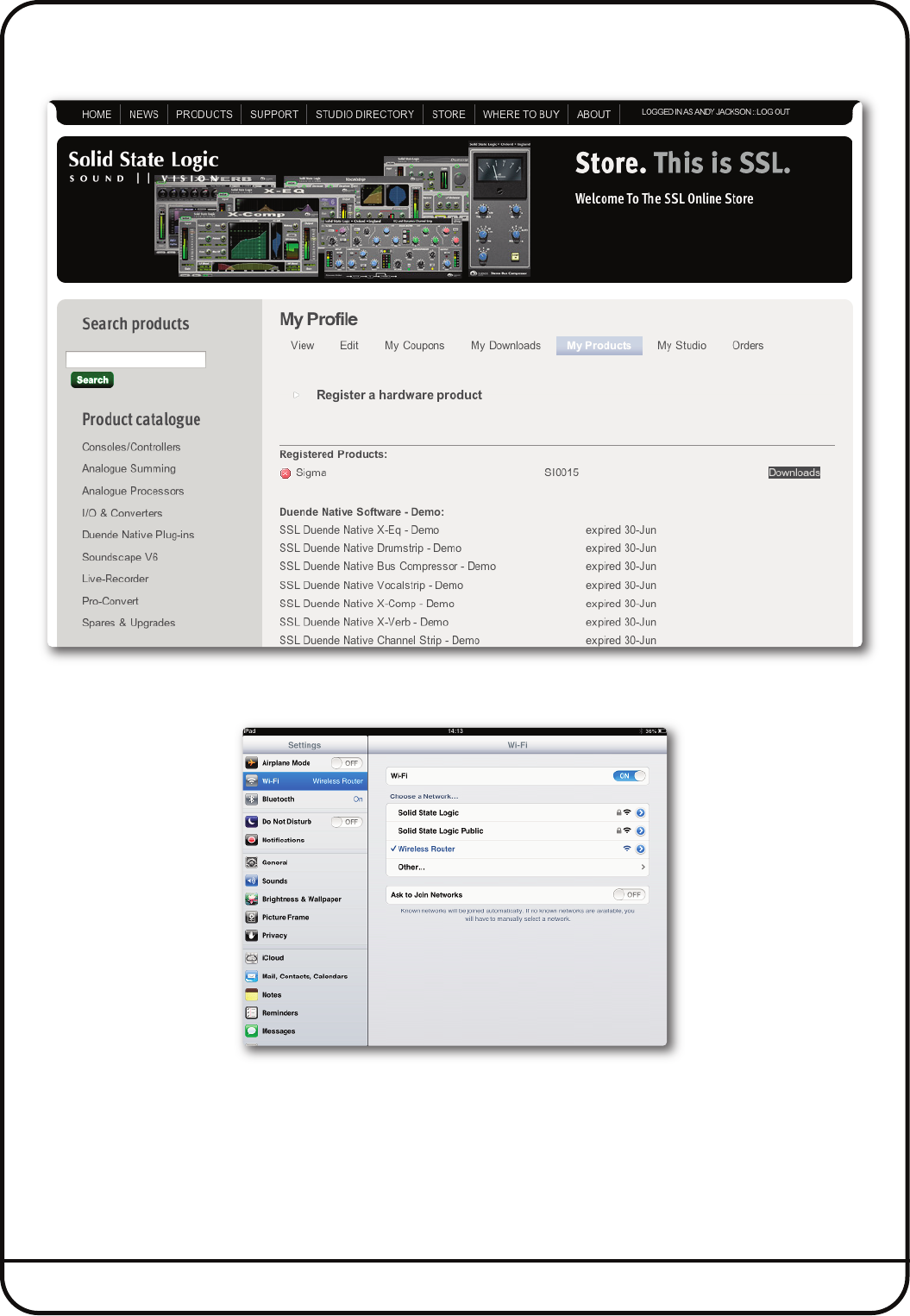The height and width of the screenshot is (1316, 910).
Task: Open the Other... network chevron
Action: pos(643,868)
